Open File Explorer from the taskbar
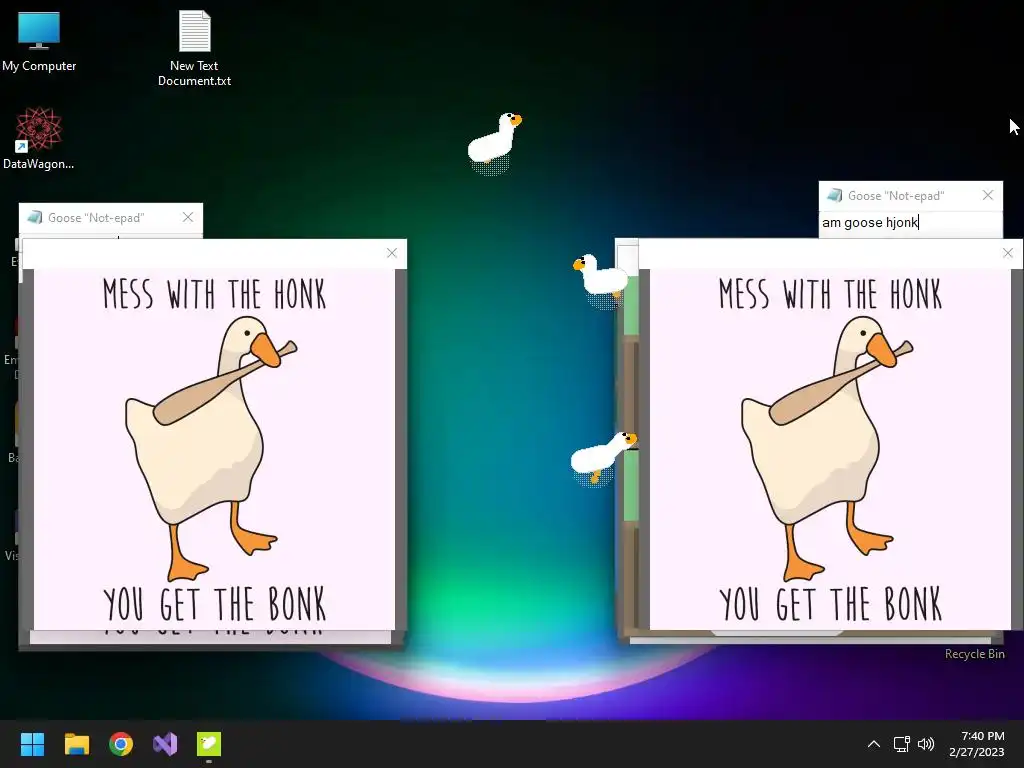1024x768 pixels. point(76,744)
